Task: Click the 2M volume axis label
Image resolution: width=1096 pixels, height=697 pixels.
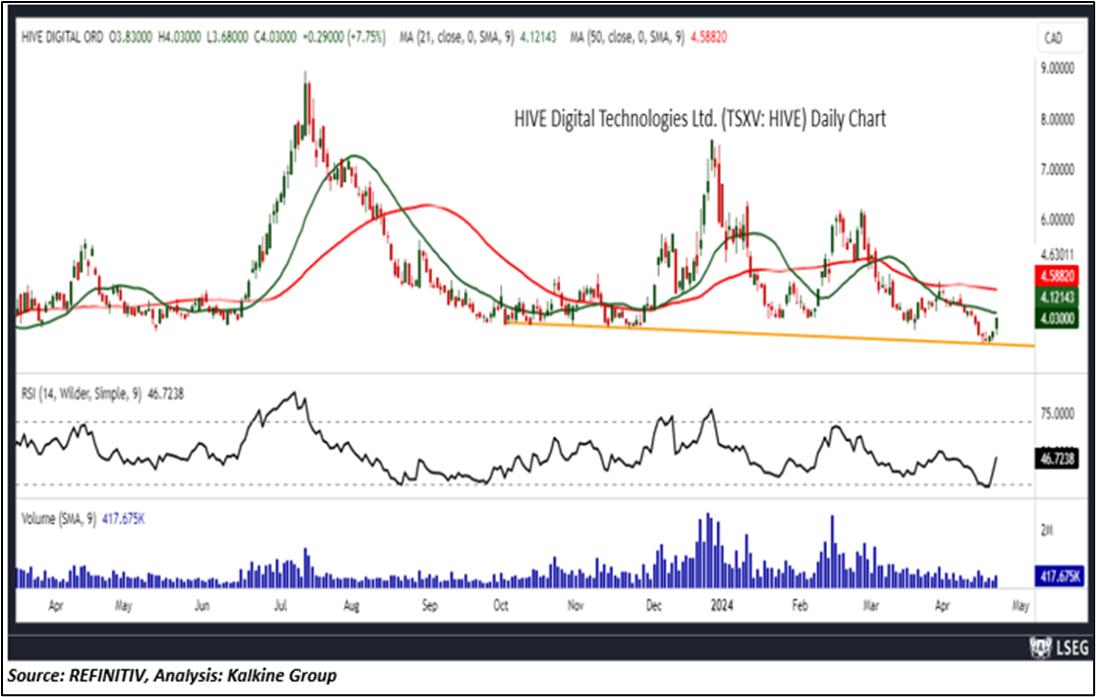Action: click(1047, 532)
